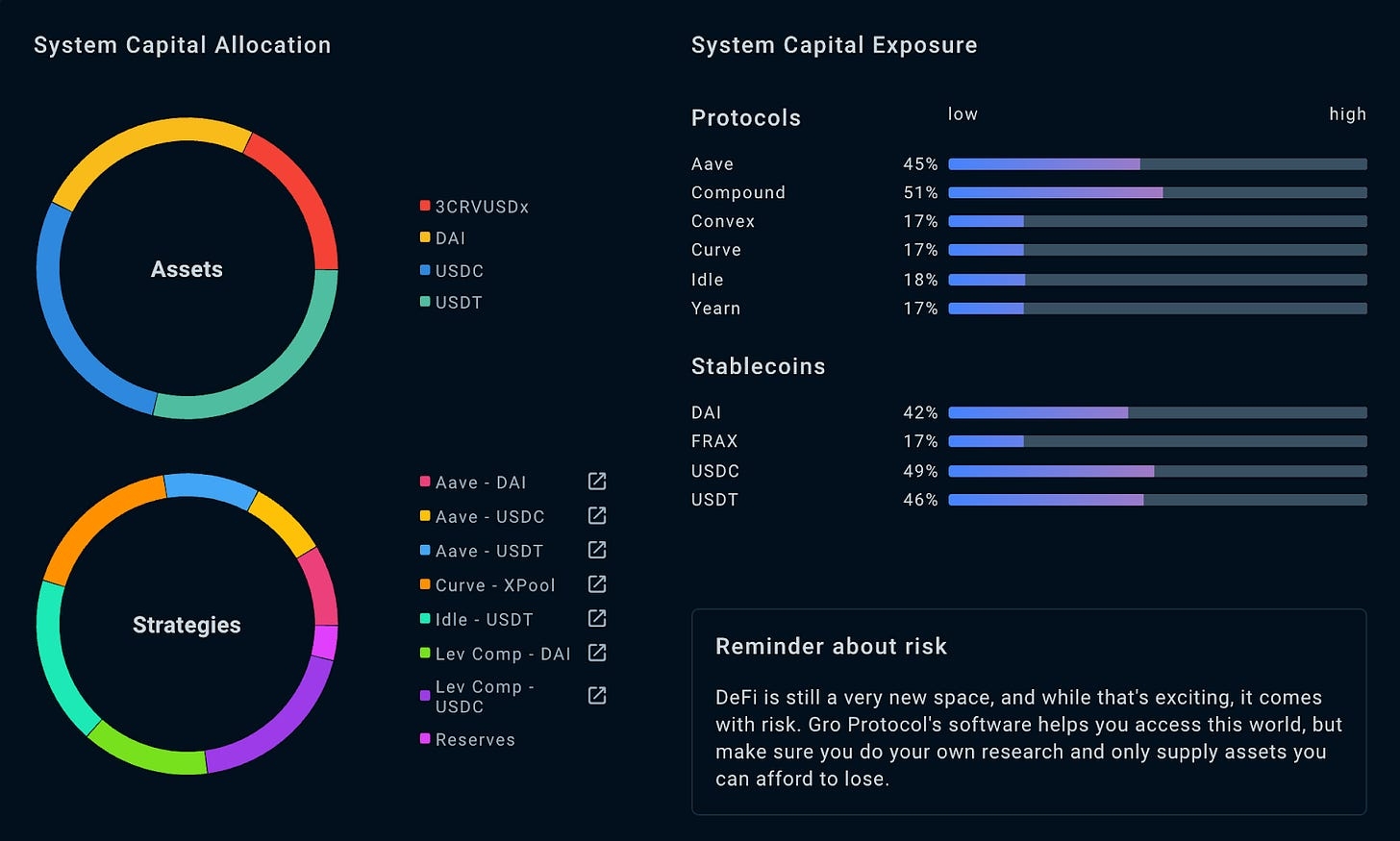
Task: Click the Assets donut chart center label
Action: click(x=187, y=269)
